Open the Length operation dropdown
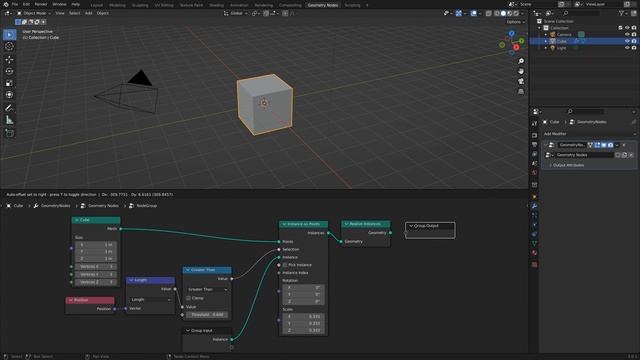 150,300
